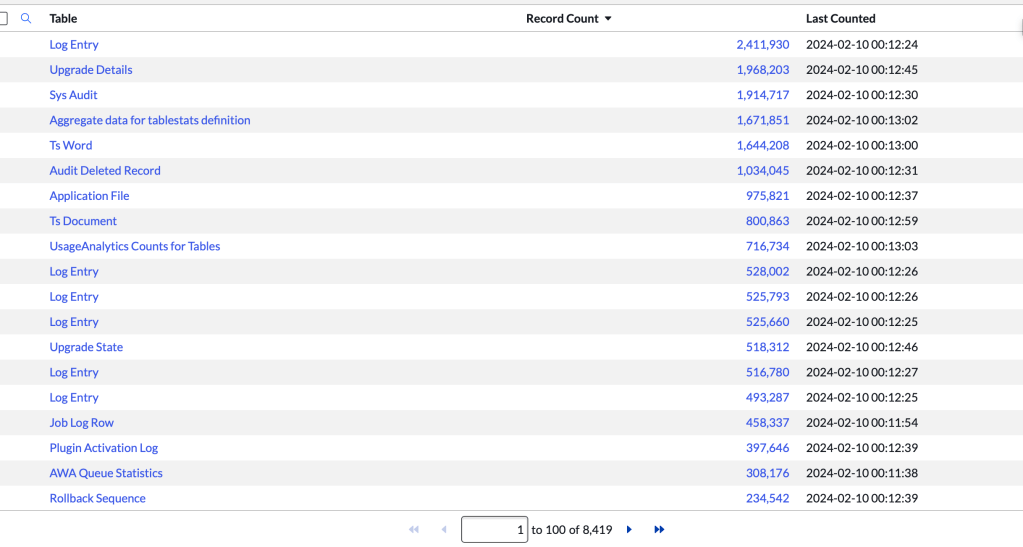This screenshot has height=547, width=1023.
Task: Click the page number input field
Action: pyautogui.click(x=494, y=530)
